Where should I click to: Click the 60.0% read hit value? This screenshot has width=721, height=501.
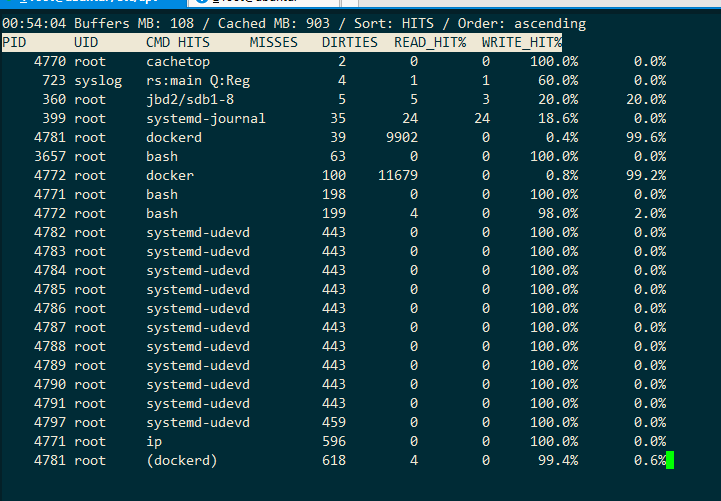pyautogui.click(x=558, y=80)
